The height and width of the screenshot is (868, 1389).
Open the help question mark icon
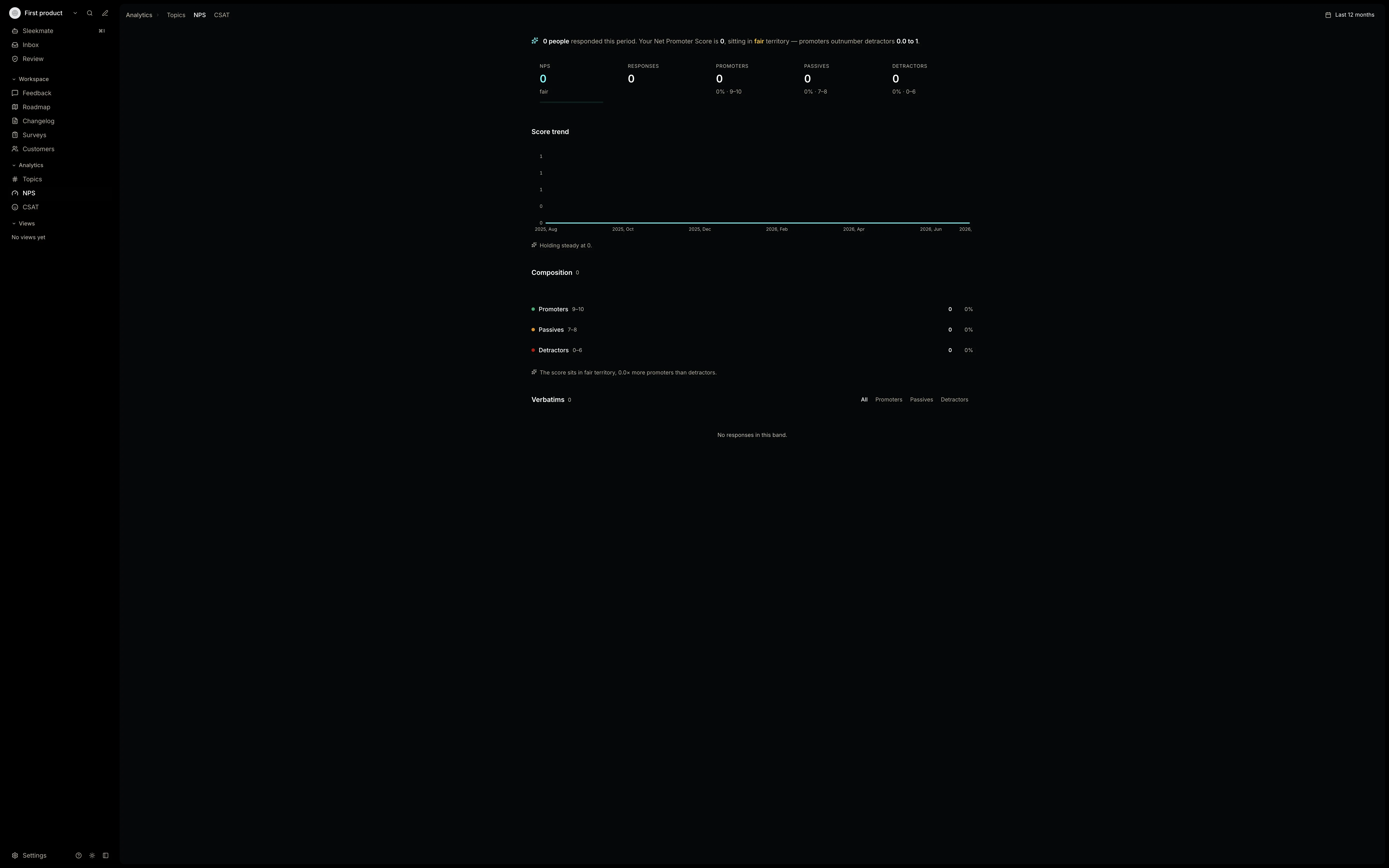pyautogui.click(x=79, y=855)
